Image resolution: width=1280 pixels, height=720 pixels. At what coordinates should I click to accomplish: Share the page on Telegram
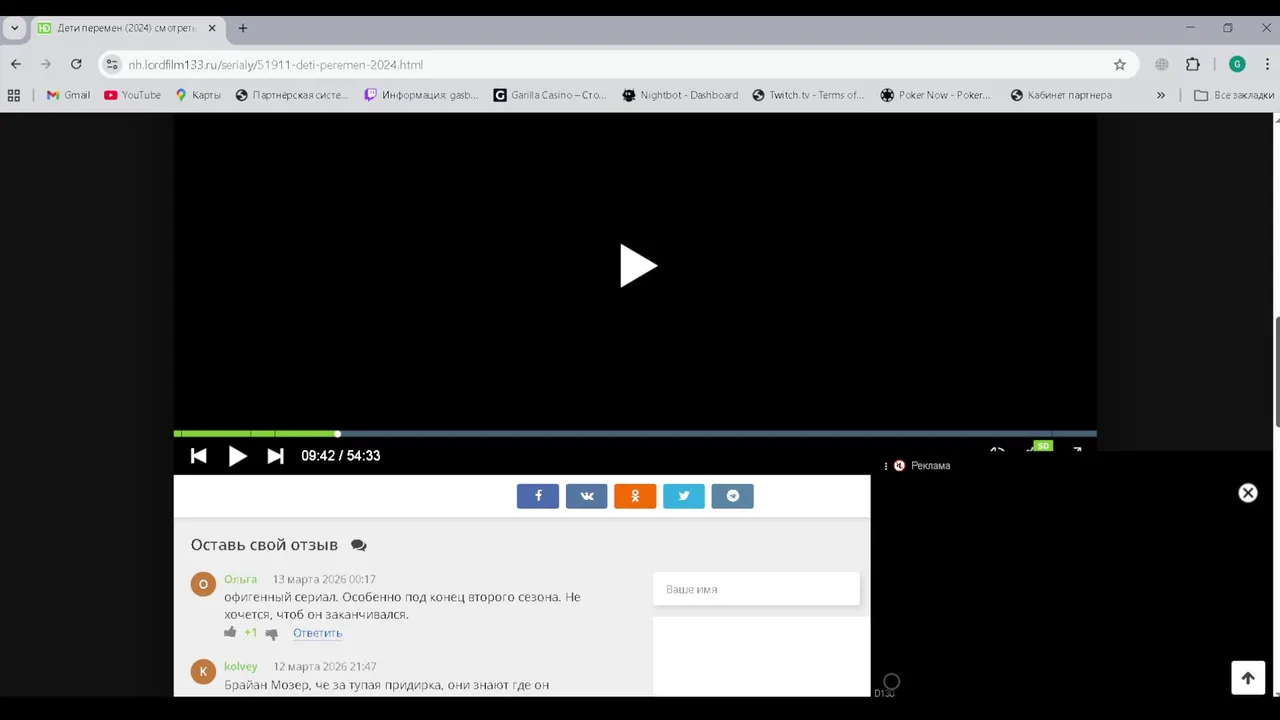pos(733,496)
